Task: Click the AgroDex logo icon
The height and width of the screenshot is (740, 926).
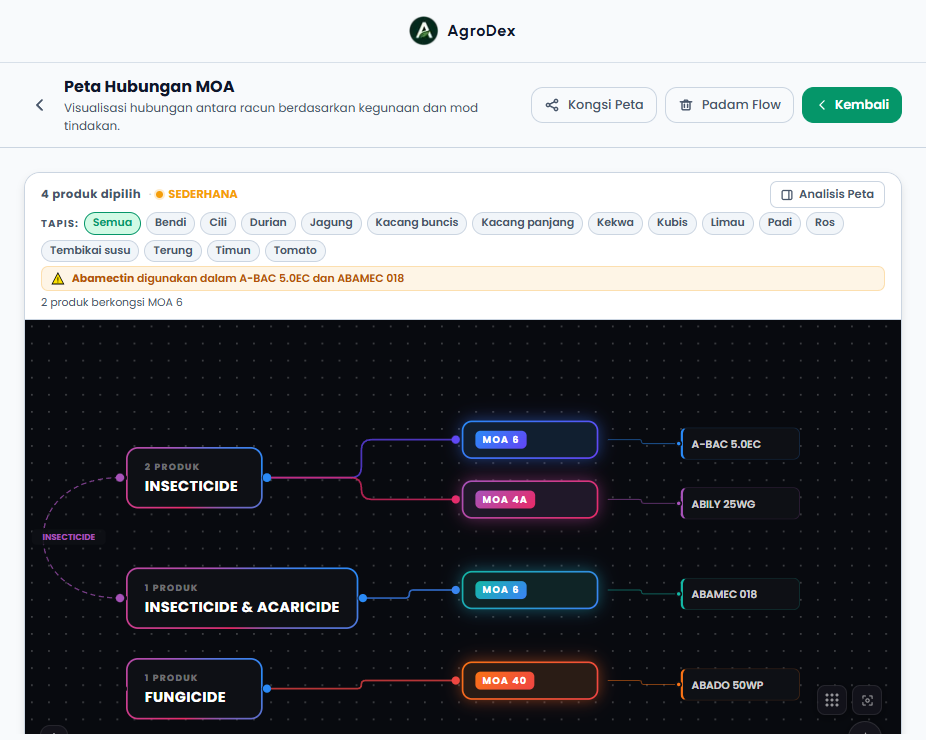Action: point(423,31)
